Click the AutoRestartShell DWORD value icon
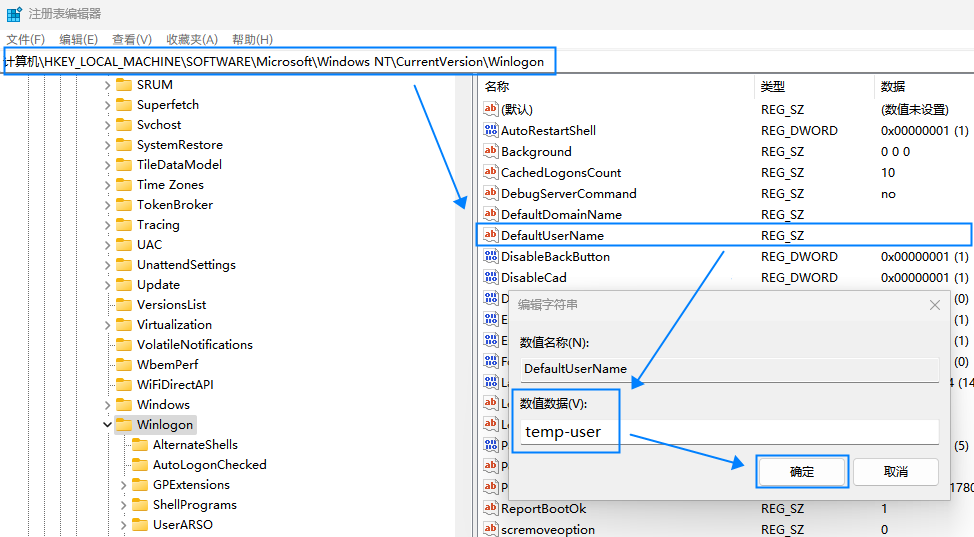 point(490,131)
